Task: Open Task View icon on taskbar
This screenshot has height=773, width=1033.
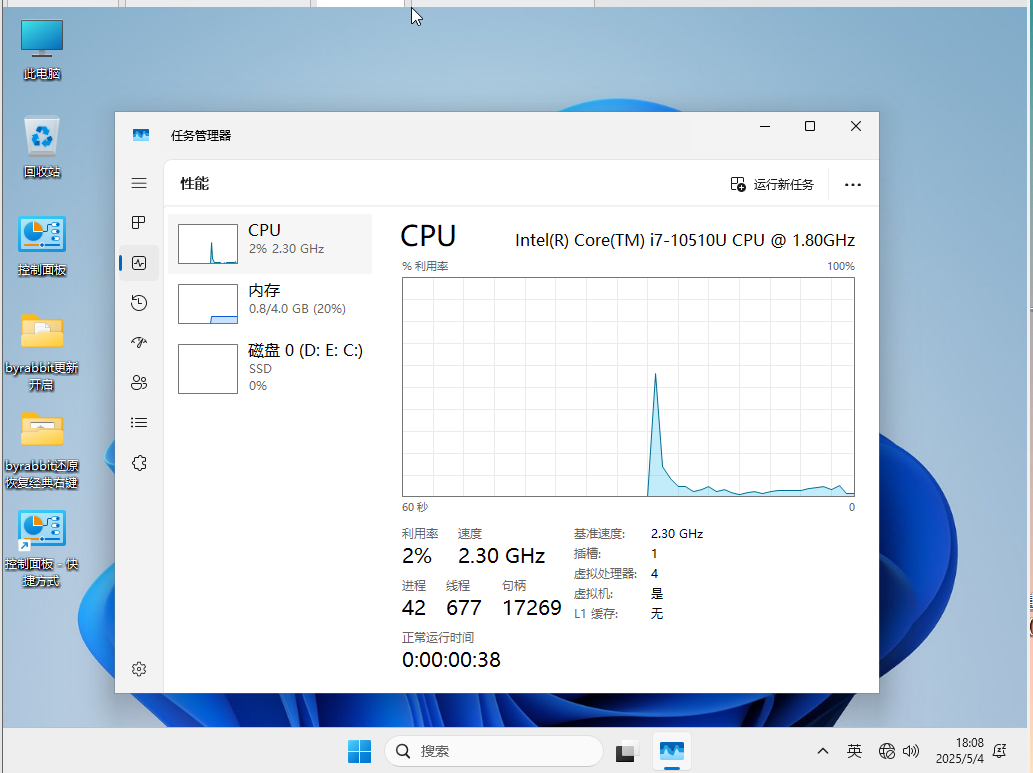Action: (627, 751)
